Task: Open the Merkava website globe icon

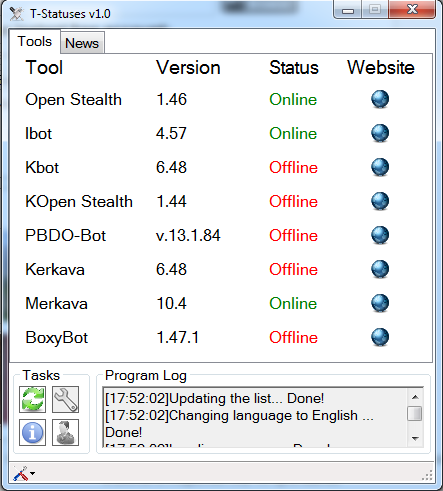Action: 380,303
